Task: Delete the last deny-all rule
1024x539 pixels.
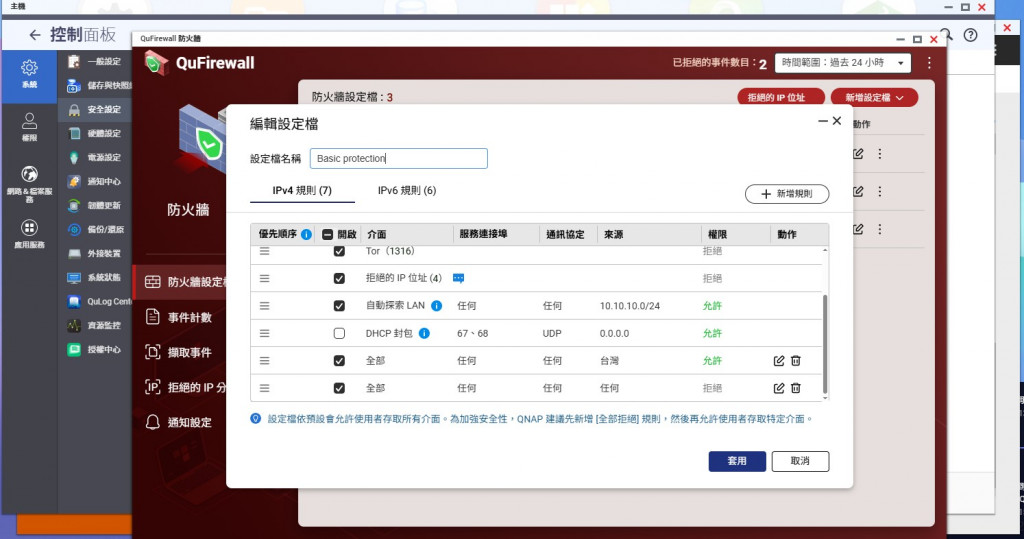Action: pyautogui.click(x=795, y=388)
